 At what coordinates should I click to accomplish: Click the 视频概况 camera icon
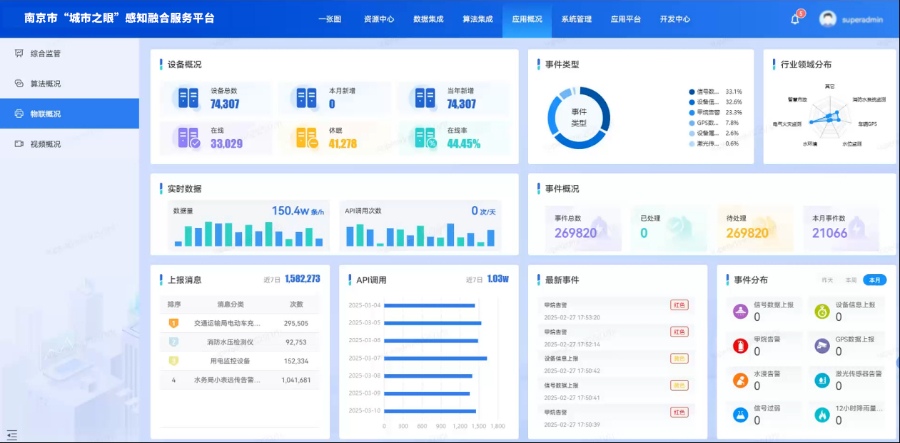click(x=18, y=144)
